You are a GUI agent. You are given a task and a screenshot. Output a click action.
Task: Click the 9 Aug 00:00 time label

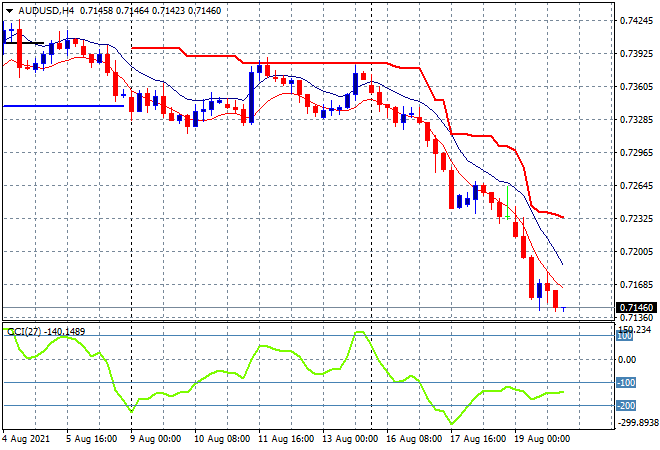tap(155, 439)
